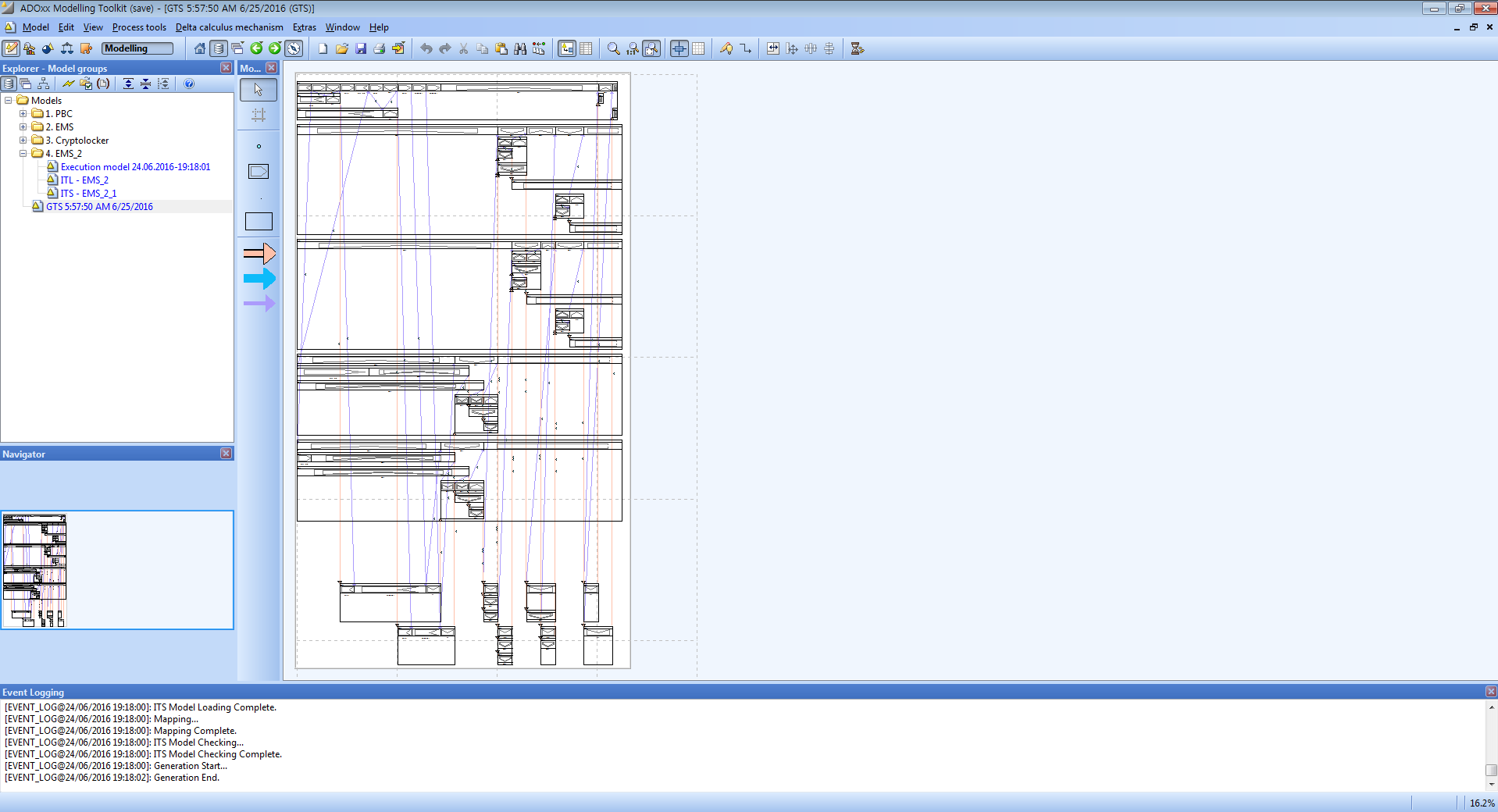Select the pointer edit tool in modelling palette
1498x812 pixels.
coord(259,90)
